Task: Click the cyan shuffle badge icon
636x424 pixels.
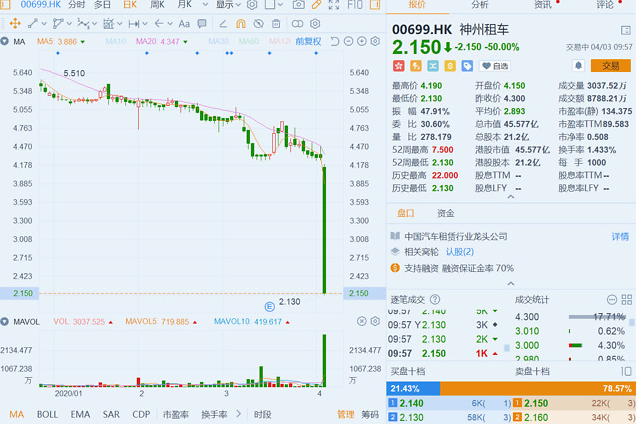Action: click(x=433, y=66)
